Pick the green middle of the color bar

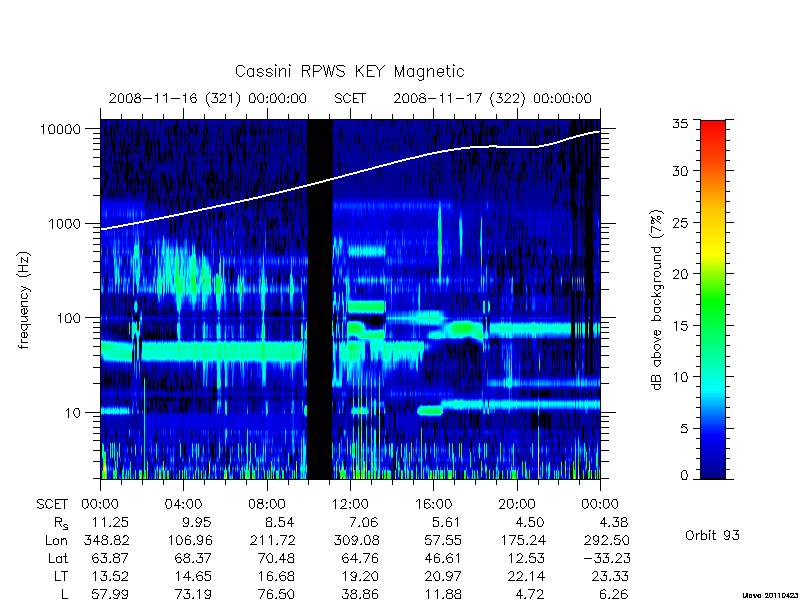[713, 300]
